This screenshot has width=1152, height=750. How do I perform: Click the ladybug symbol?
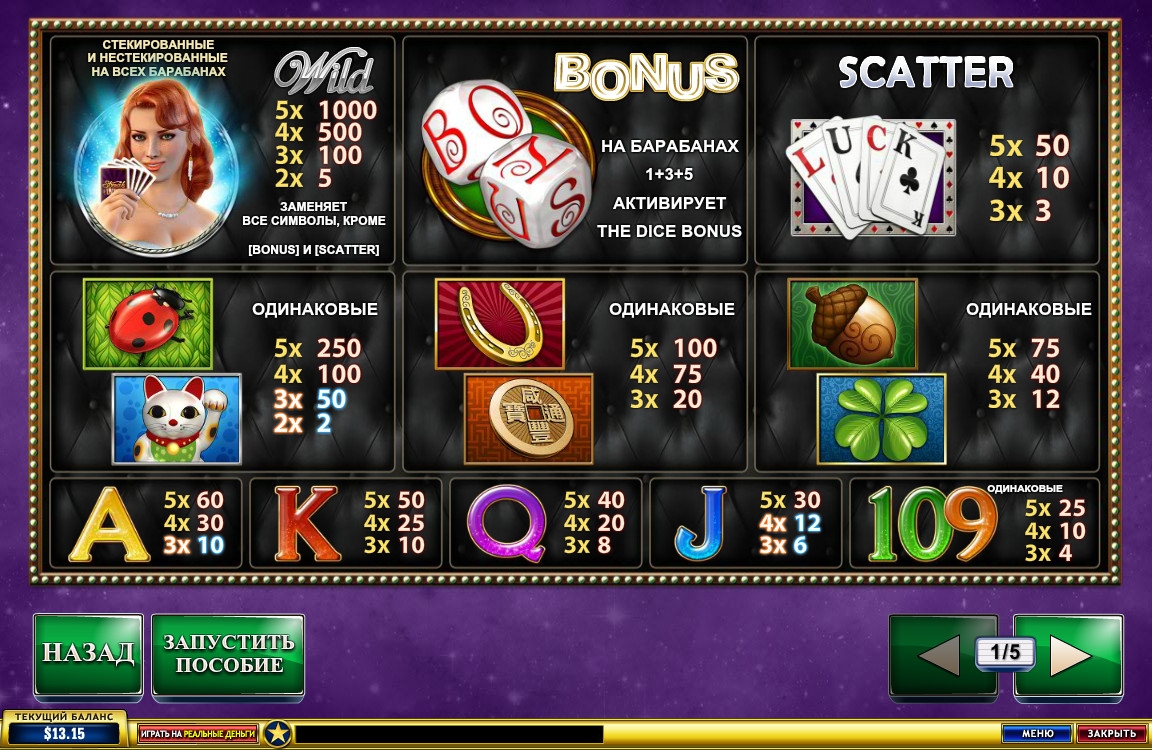point(148,323)
